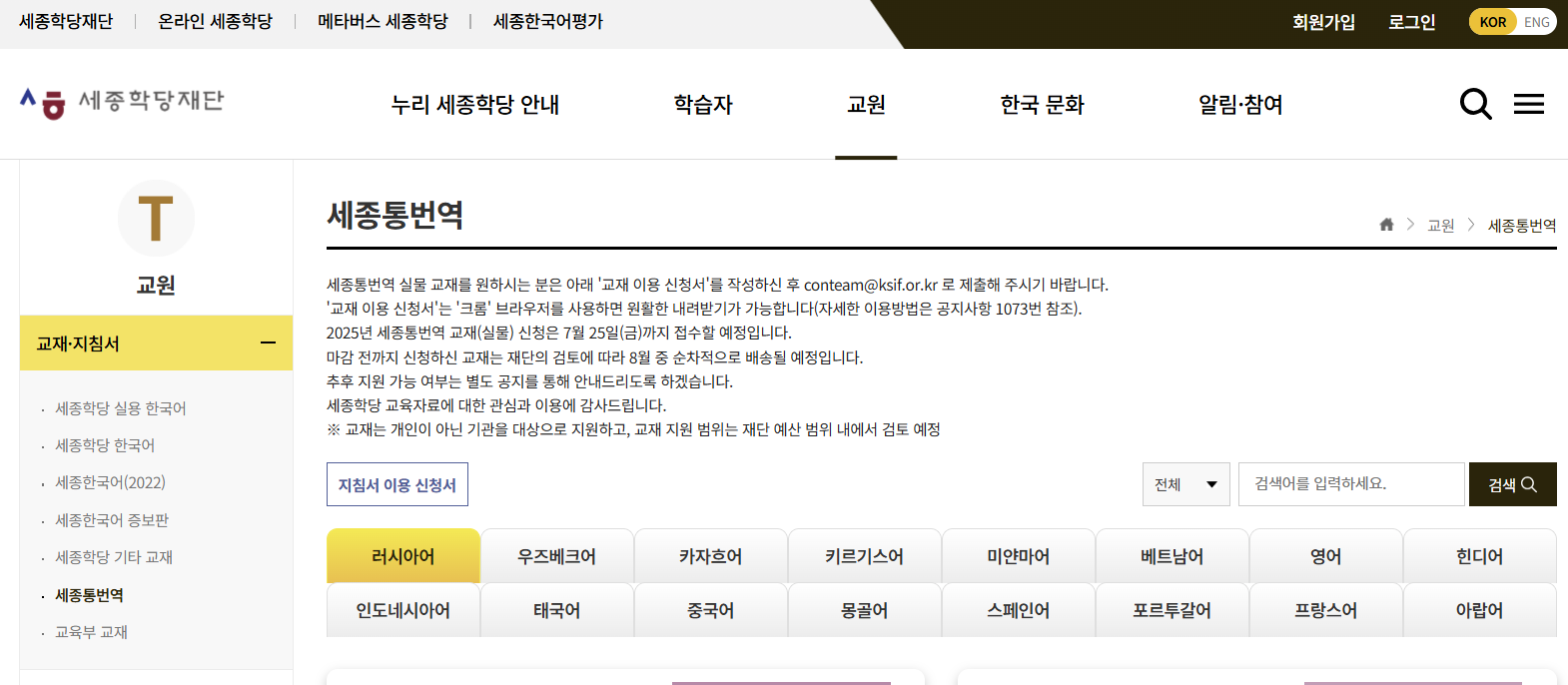This screenshot has height=685, width=1568.
Task: Select the 아랍어 language tab
Action: 1480,610
